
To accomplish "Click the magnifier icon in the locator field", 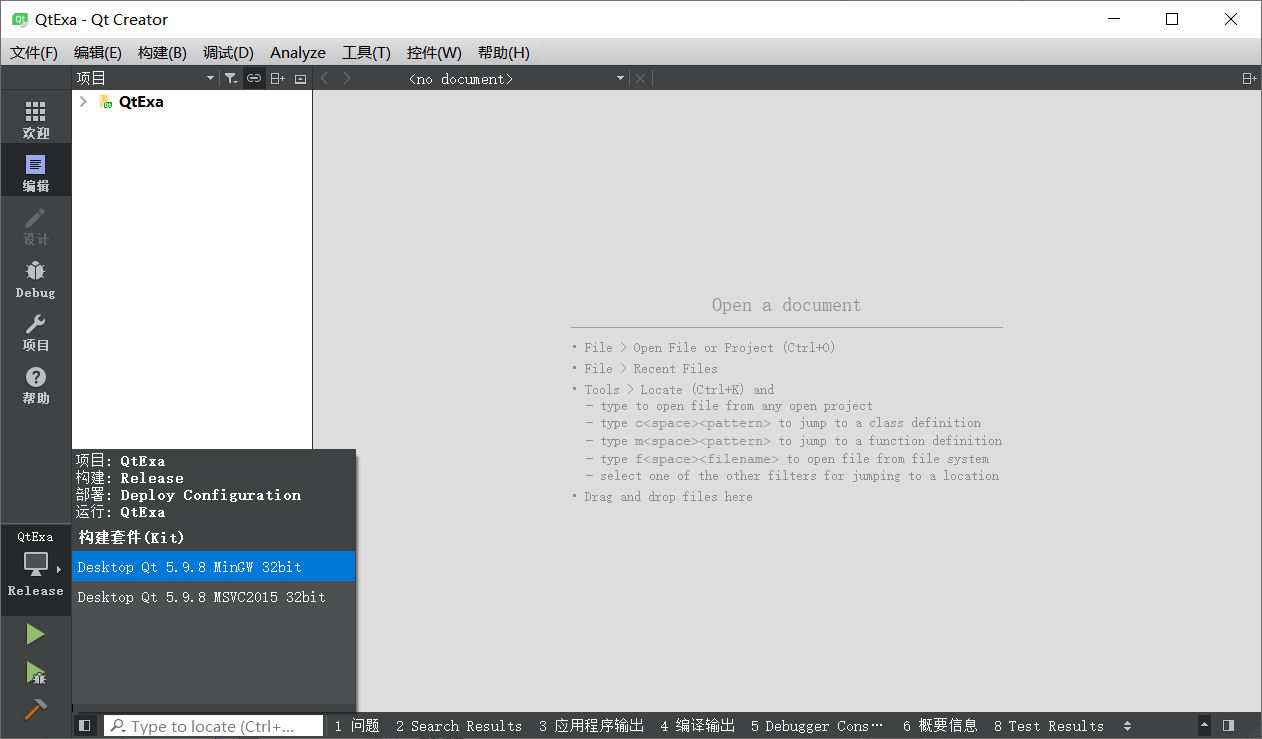I will [118, 727].
